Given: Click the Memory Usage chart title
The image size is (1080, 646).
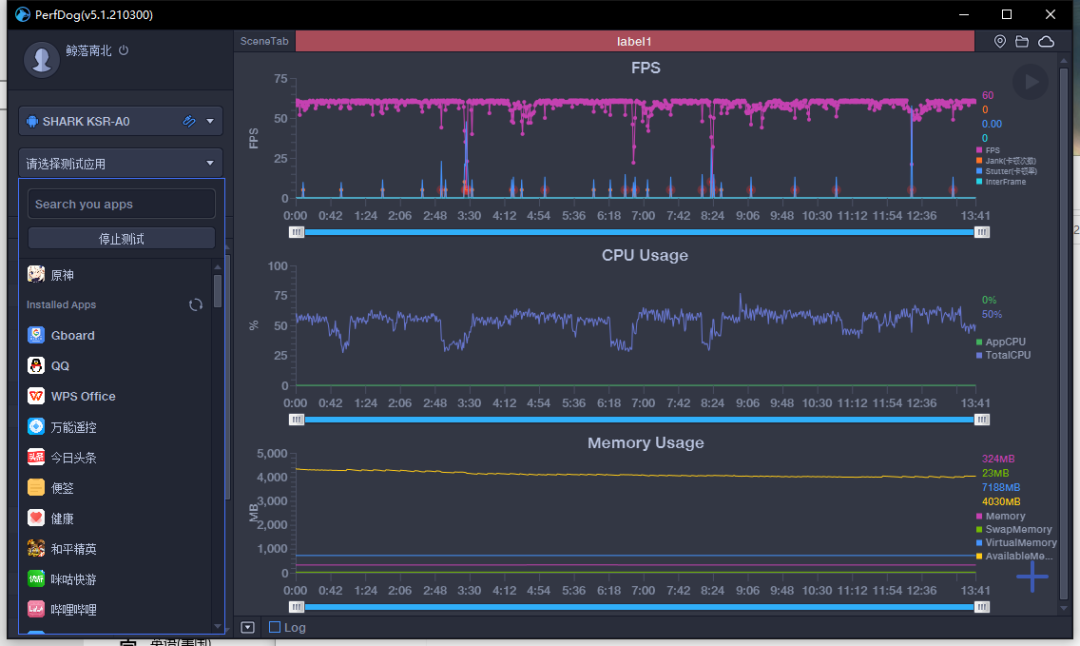Looking at the screenshot, I should [x=645, y=443].
